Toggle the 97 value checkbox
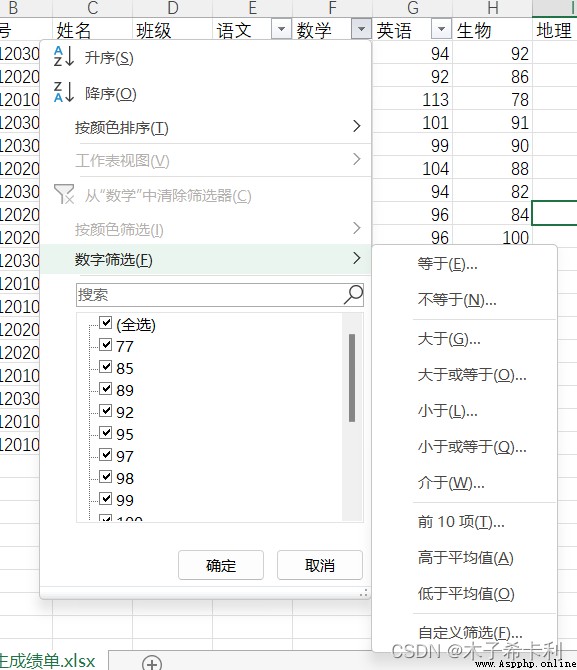 [106, 454]
